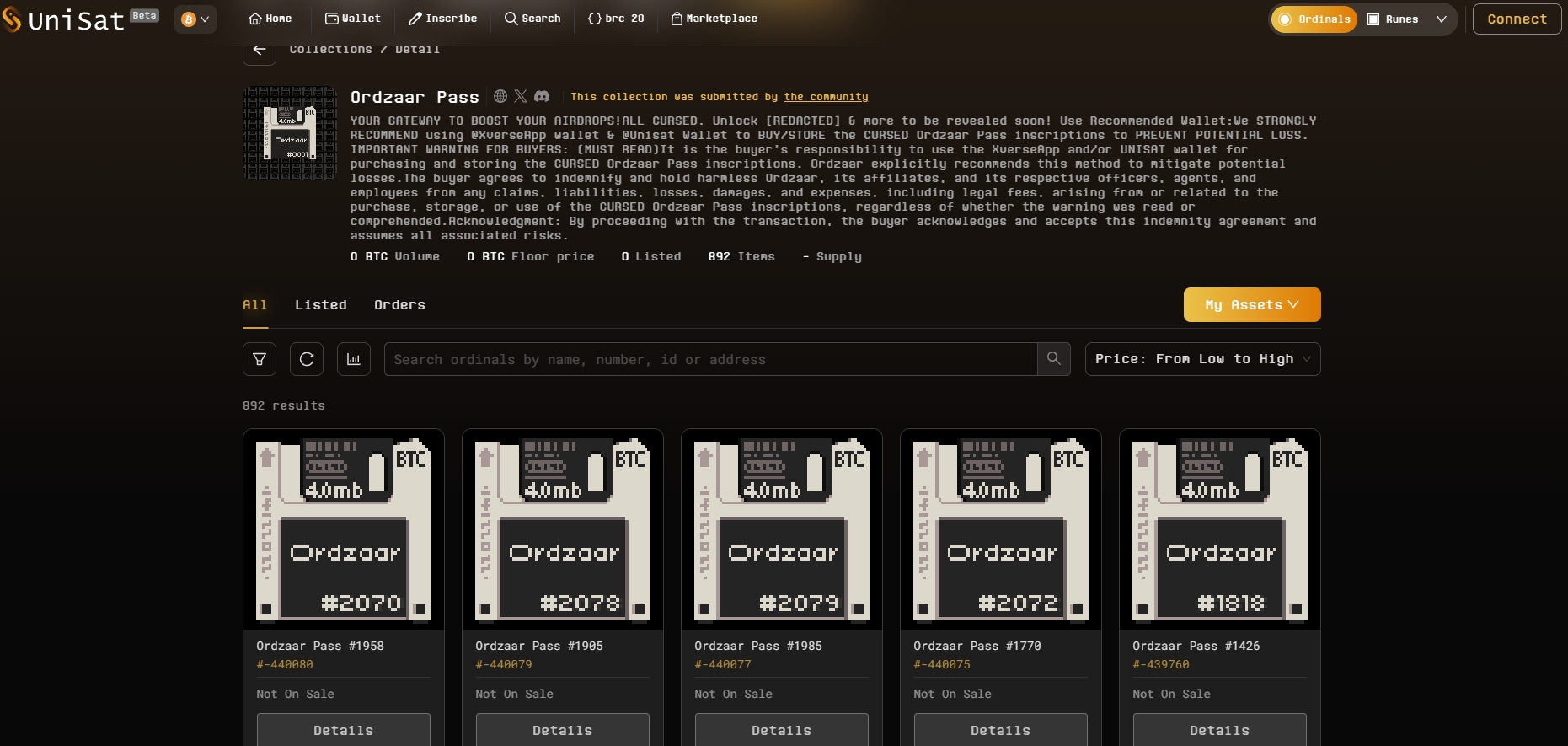Screen dimensions: 1568x746
Task: Open the collection website globe icon
Action: pyautogui.click(x=500, y=96)
